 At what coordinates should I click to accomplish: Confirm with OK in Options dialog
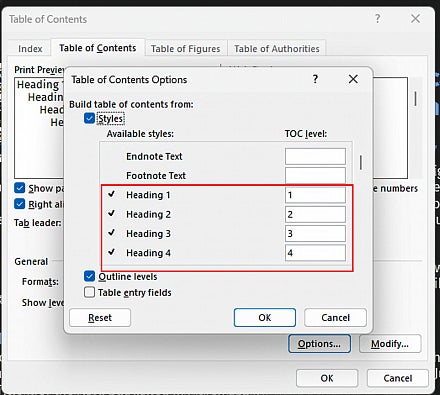(x=265, y=317)
